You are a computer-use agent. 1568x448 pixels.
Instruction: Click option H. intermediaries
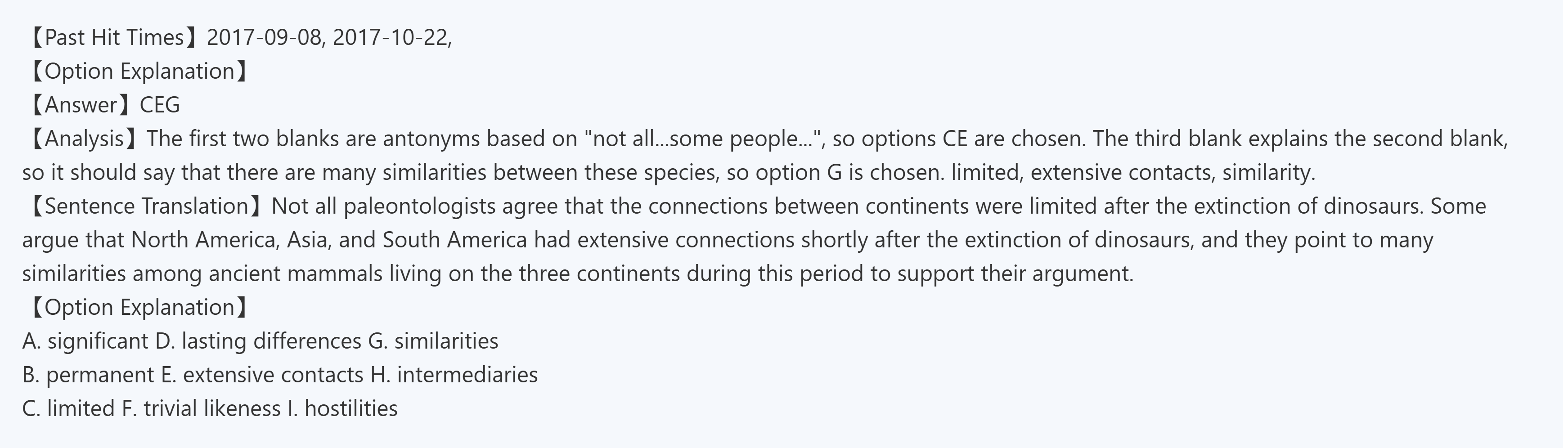[454, 374]
